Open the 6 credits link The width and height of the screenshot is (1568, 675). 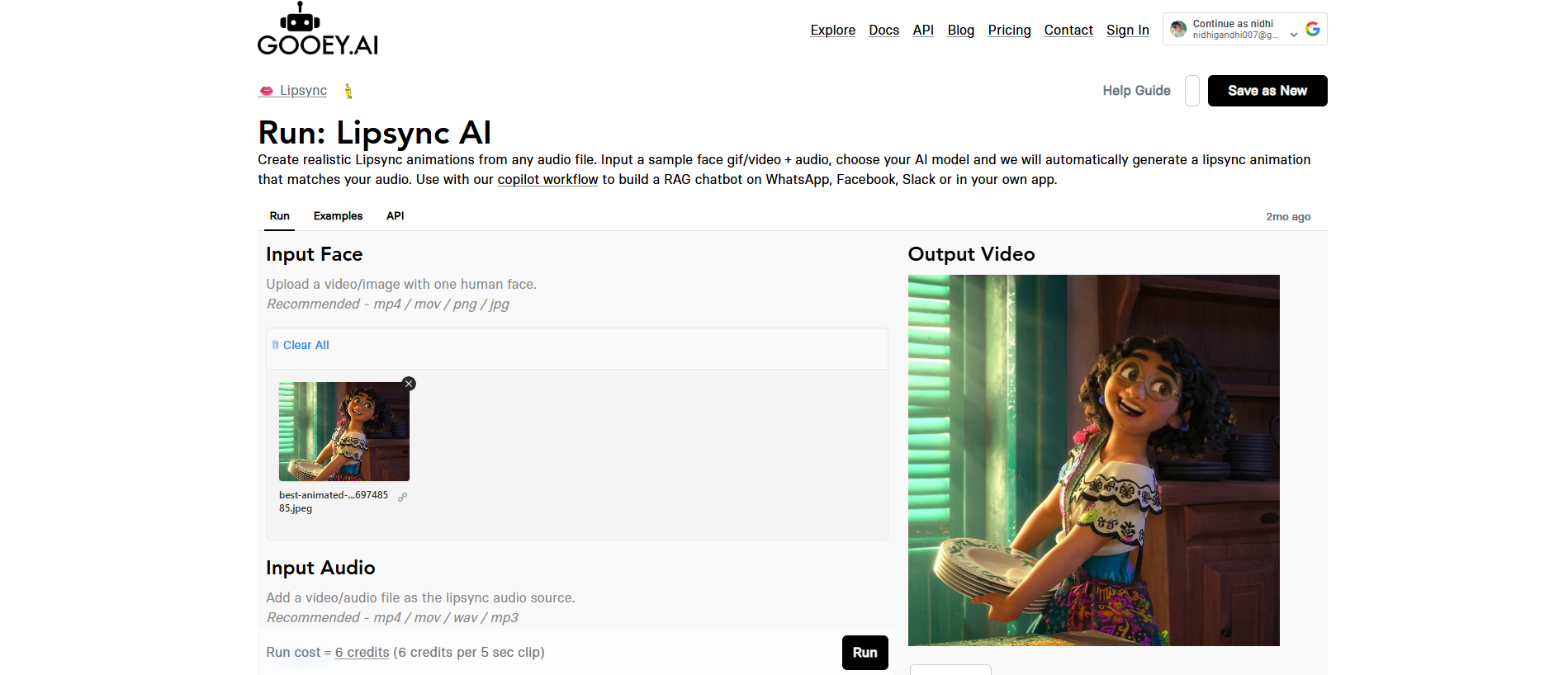(x=362, y=652)
